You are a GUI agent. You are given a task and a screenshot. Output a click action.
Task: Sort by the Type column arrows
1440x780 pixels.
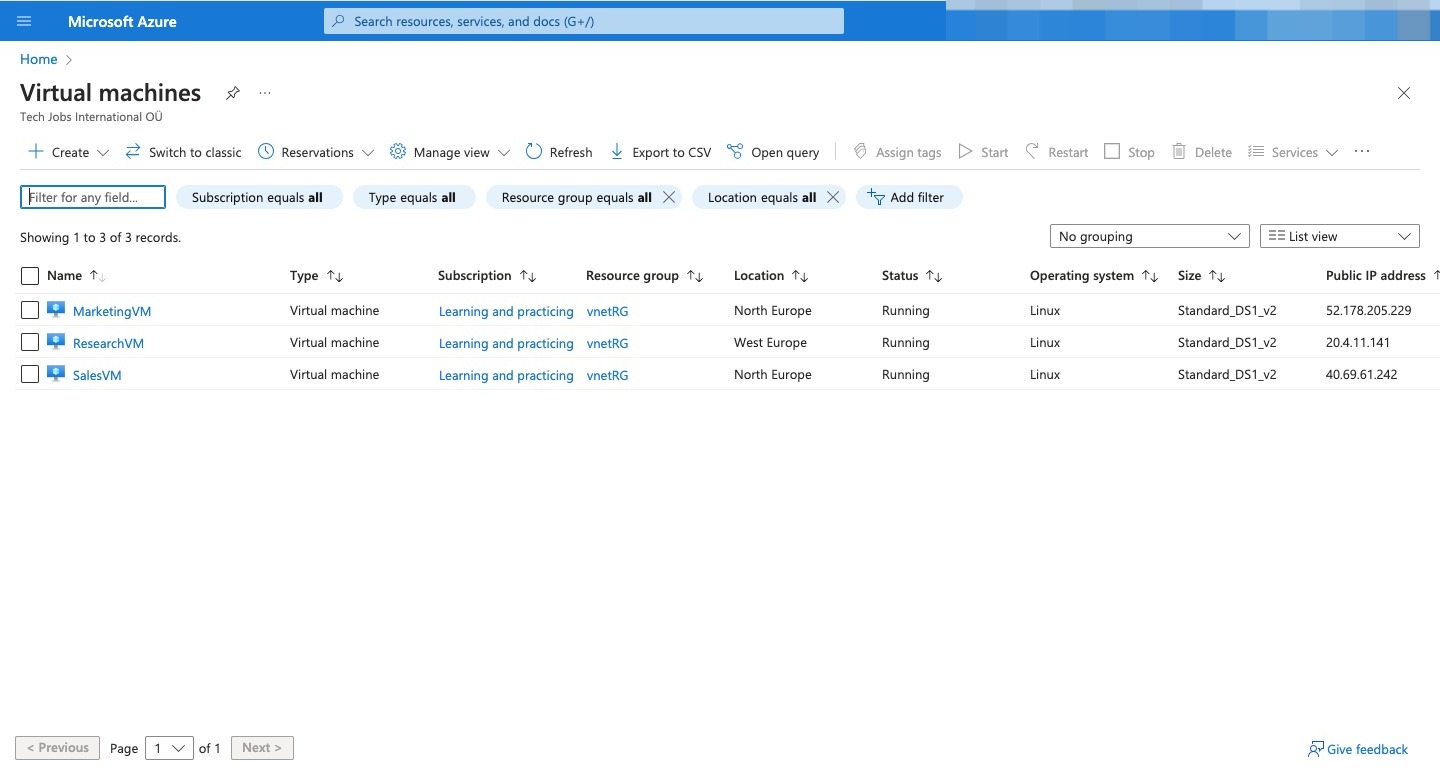point(335,276)
